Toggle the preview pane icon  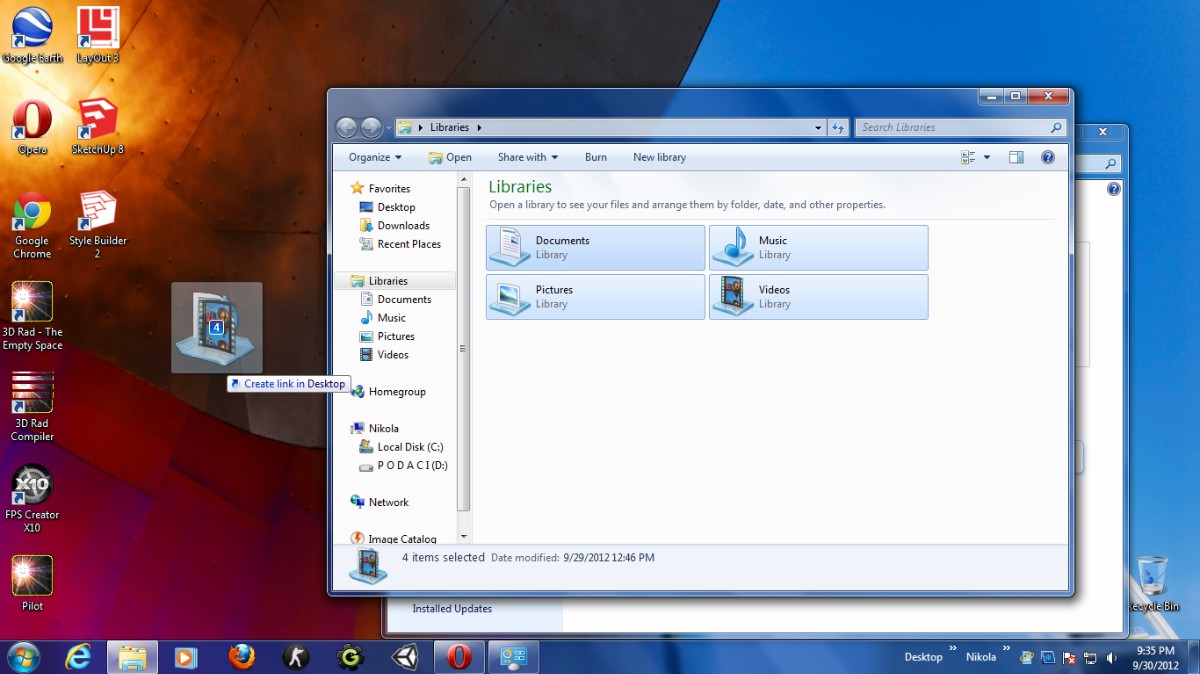click(1016, 157)
